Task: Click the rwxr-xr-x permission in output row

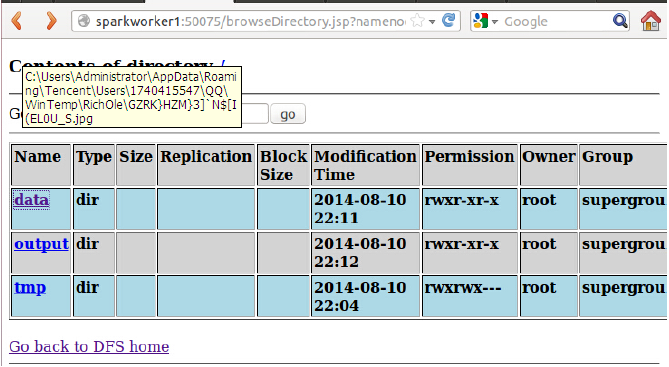Action: tap(462, 244)
